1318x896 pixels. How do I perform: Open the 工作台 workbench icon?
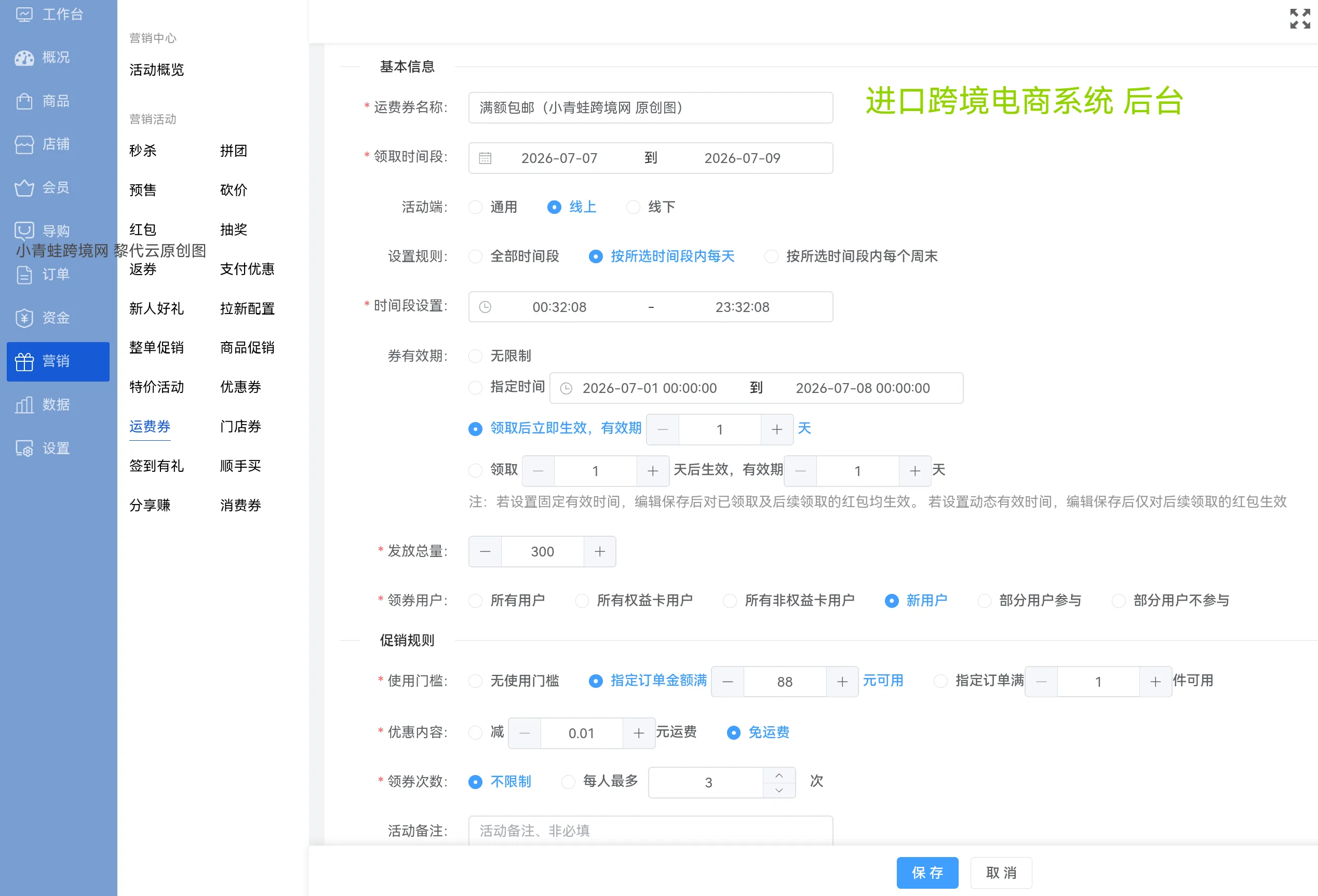(x=24, y=14)
